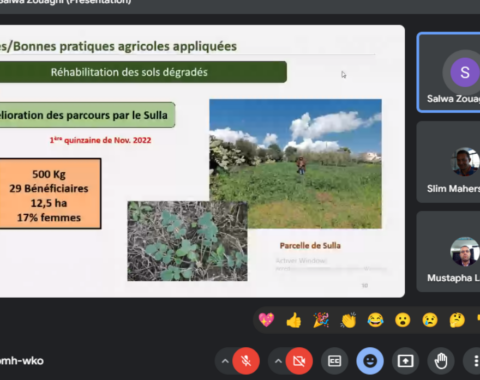Viewport: 480px width, 380px height.
Task: Raise your hand
Action: (441, 361)
